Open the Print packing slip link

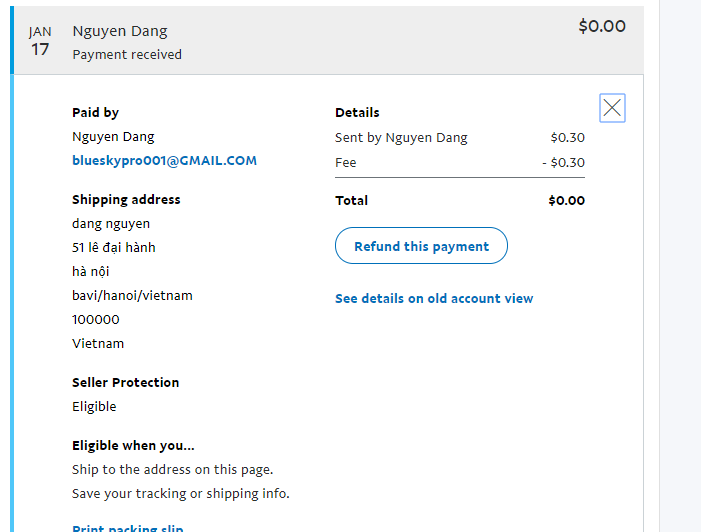click(128, 528)
